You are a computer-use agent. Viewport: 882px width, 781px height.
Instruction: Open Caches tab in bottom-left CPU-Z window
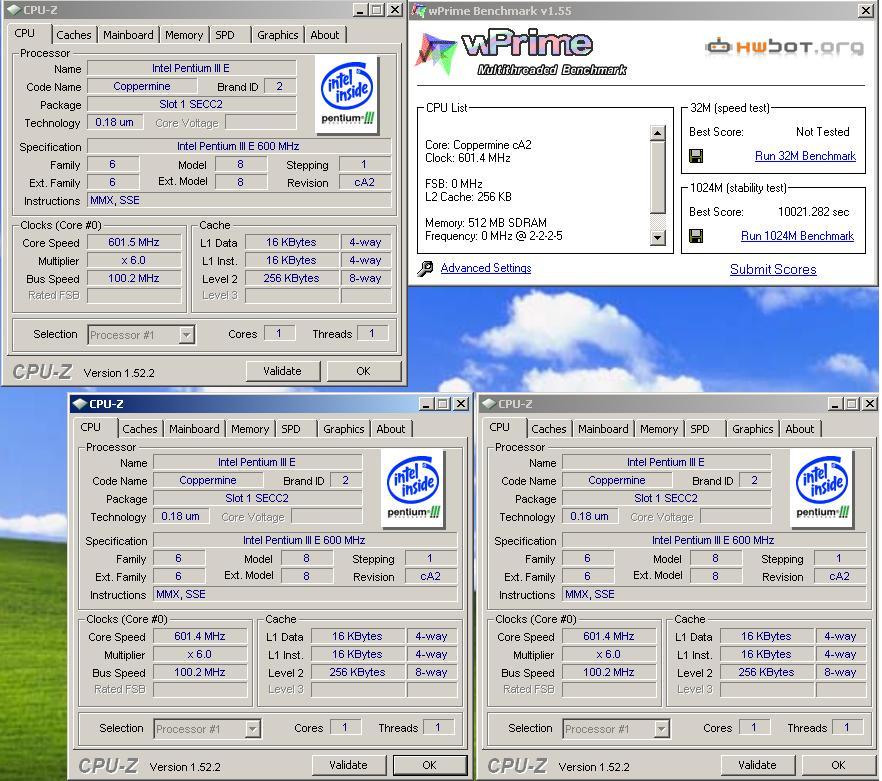coord(140,429)
